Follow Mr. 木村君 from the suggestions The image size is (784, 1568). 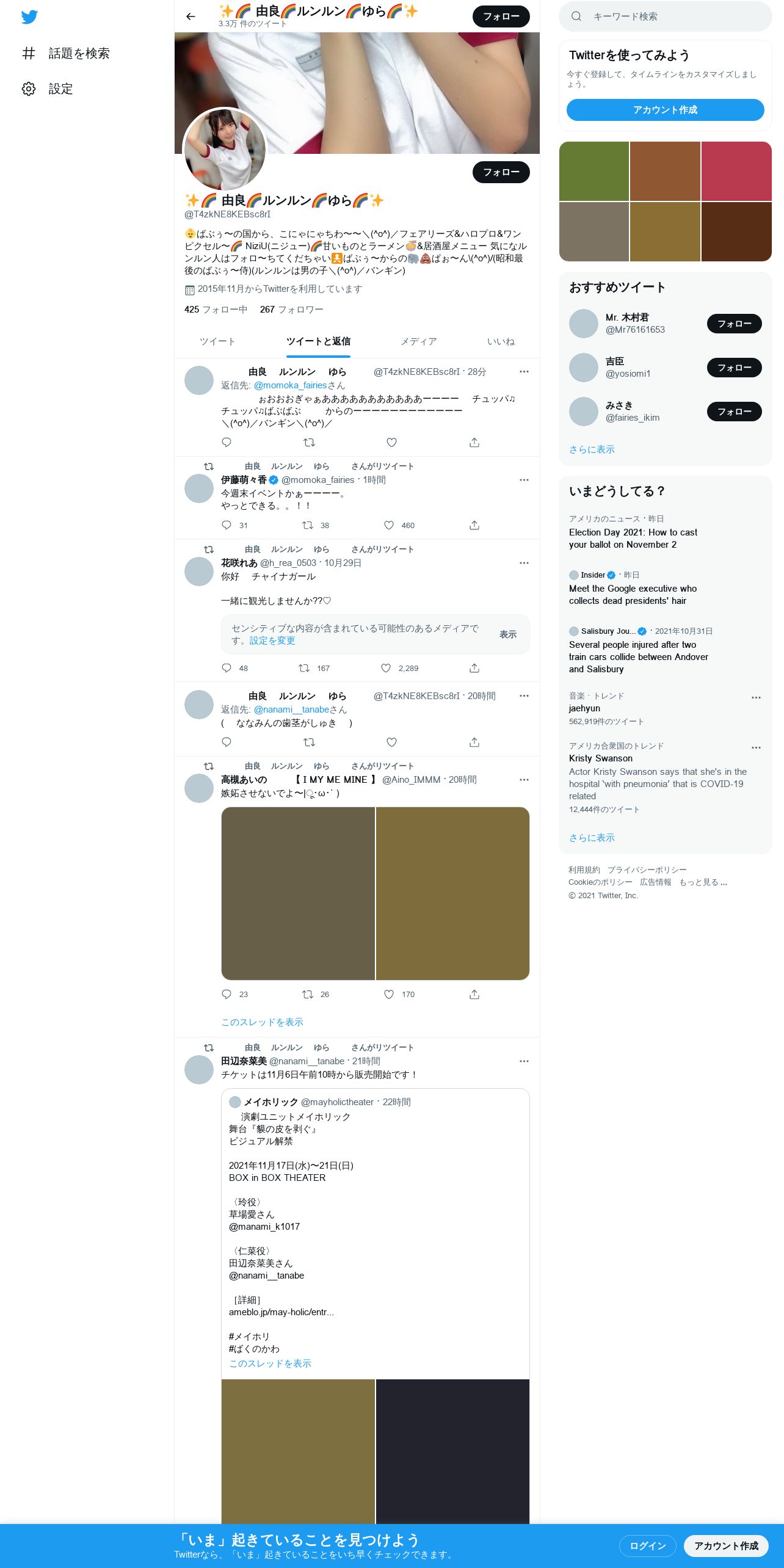point(734,324)
